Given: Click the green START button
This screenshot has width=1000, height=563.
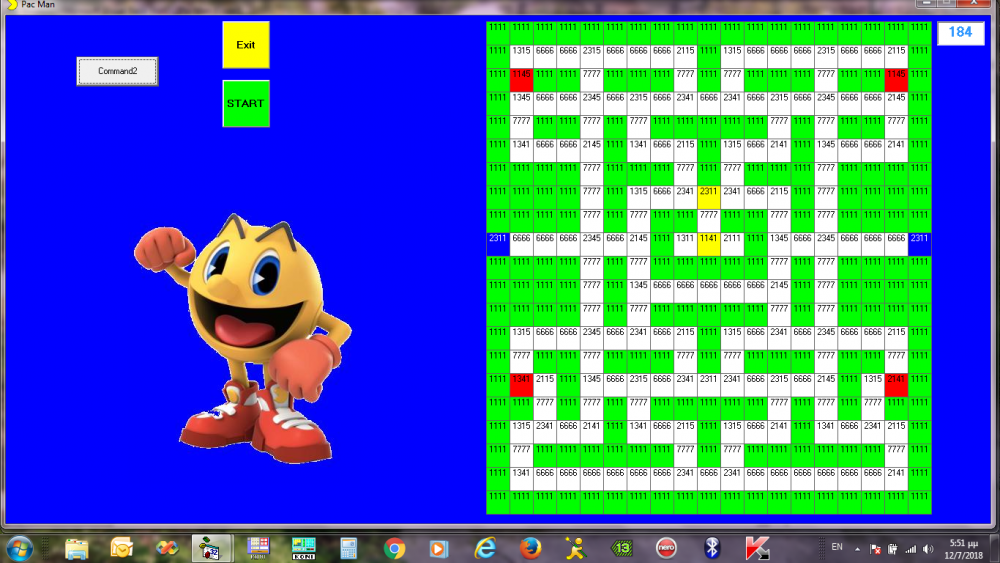Looking at the screenshot, I should [x=246, y=103].
